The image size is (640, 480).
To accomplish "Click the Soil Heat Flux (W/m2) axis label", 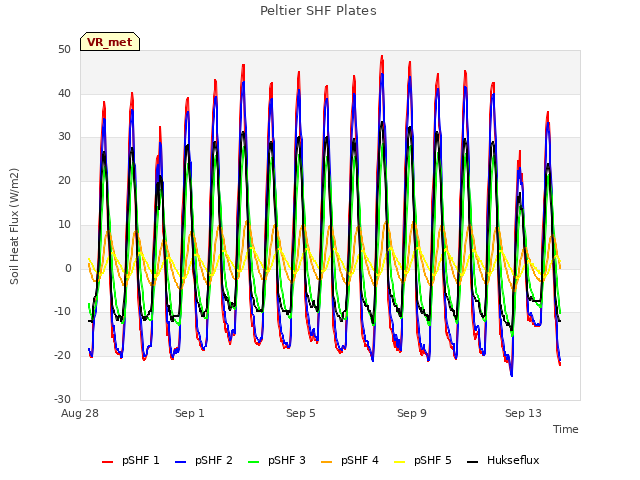I will point(14,226).
